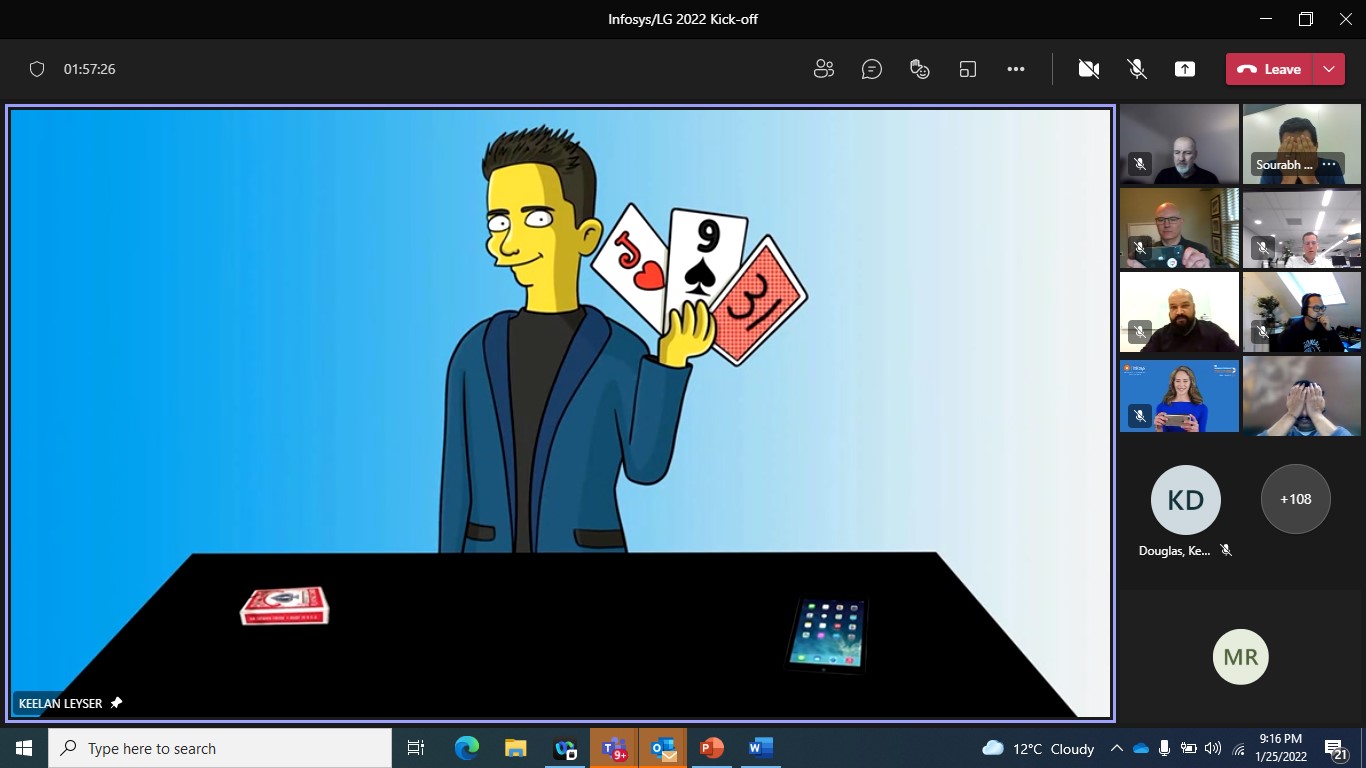This screenshot has height=768, width=1366.
Task: Toggle the camera on
Action: [1089, 69]
